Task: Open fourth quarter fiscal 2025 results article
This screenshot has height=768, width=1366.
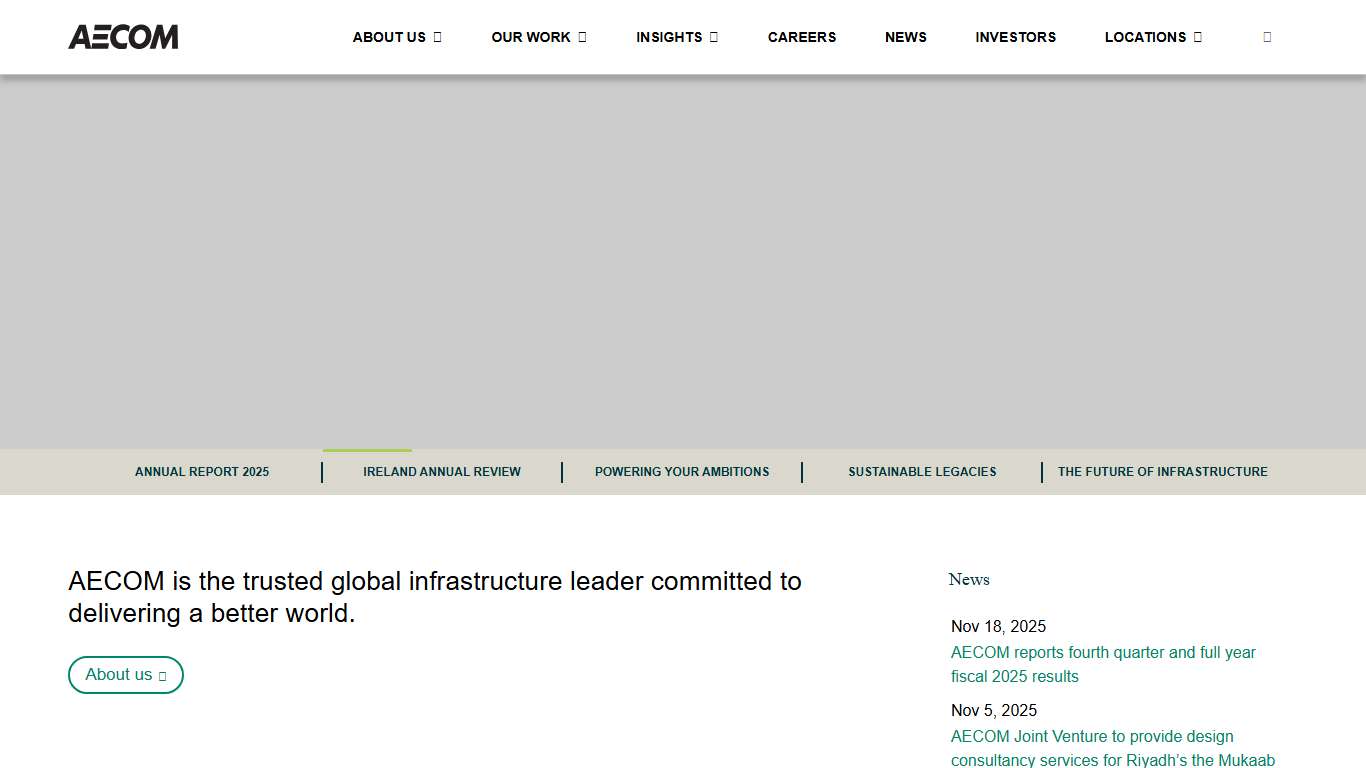Action: [x=1103, y=664]
